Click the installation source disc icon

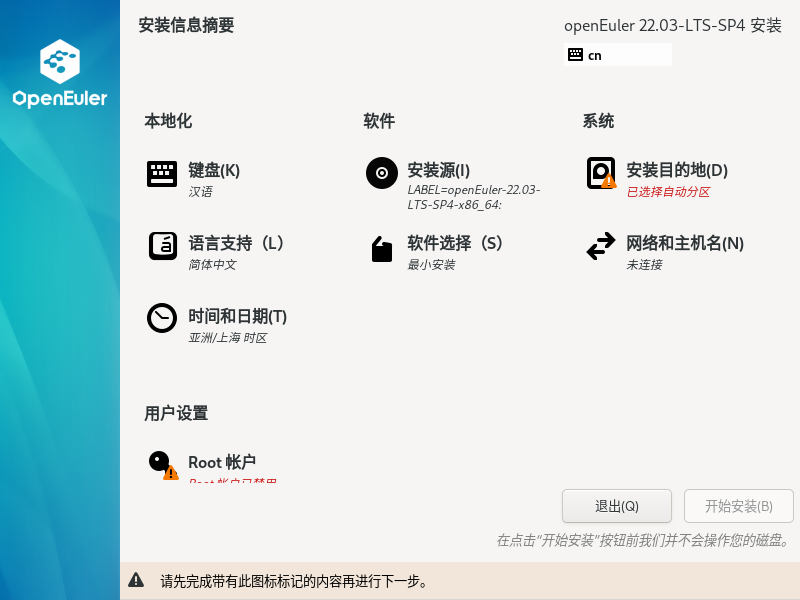[382, 173]
